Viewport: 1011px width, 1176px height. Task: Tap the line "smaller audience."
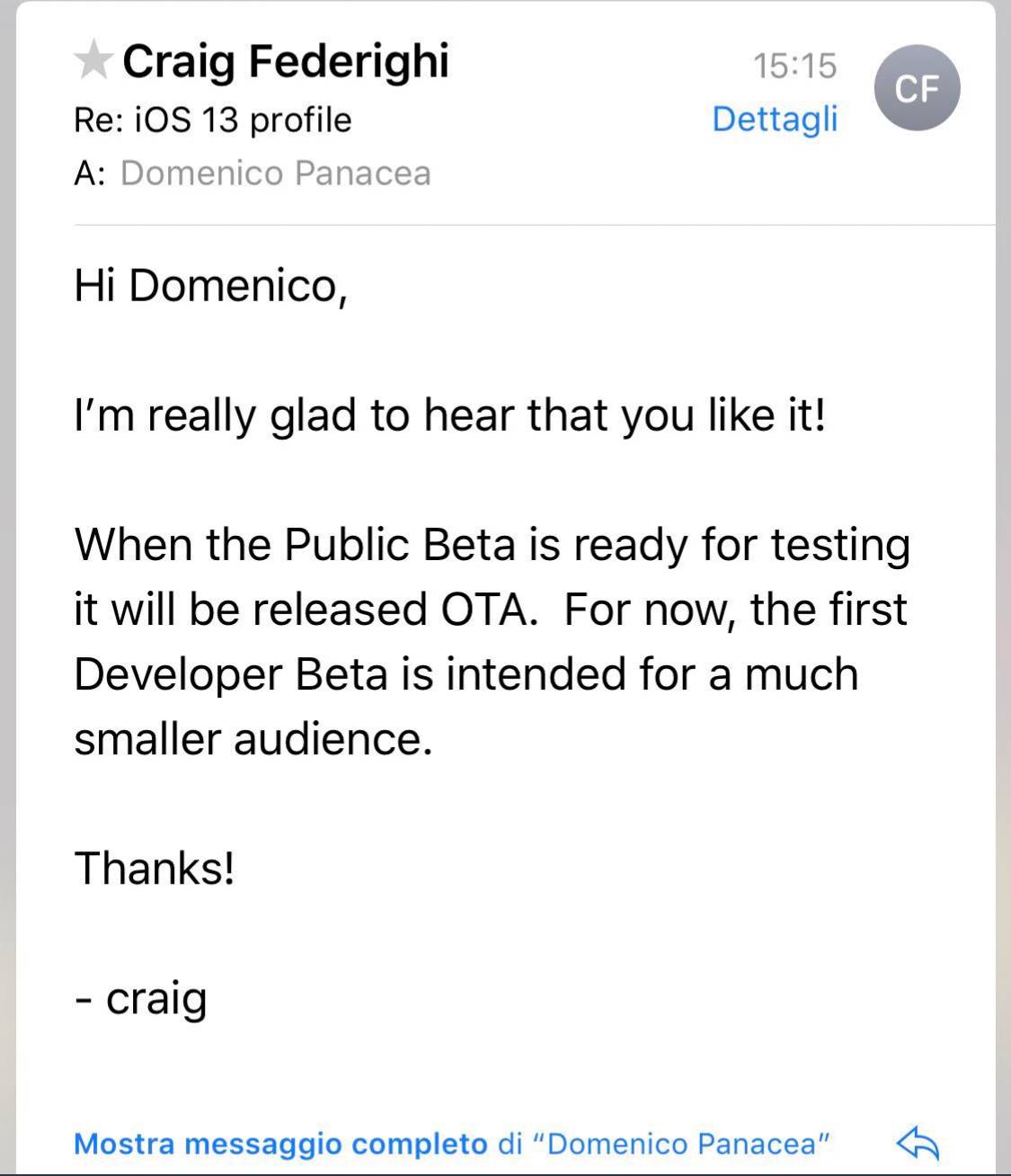[x=253, y=738]
